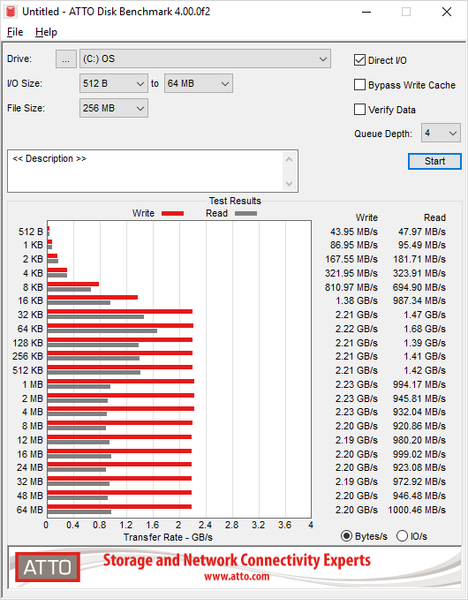This screenshot has height=600, width=468.
Task: Click the ATTO Disk Benchmark title bar icon
Action: click(x=11, y=11)
